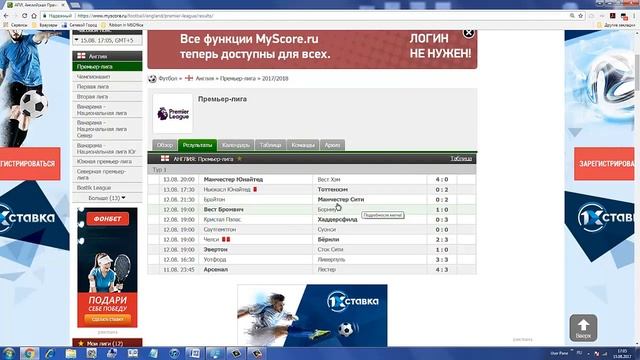Open the Манчестер Юнайтед vs Вест Хэм match
The image size is (640, 360).
[312, 179]
